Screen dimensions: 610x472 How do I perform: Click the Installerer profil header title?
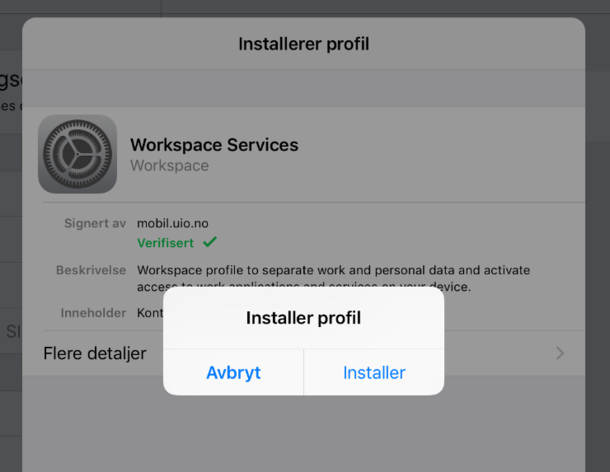pos(304,44)
